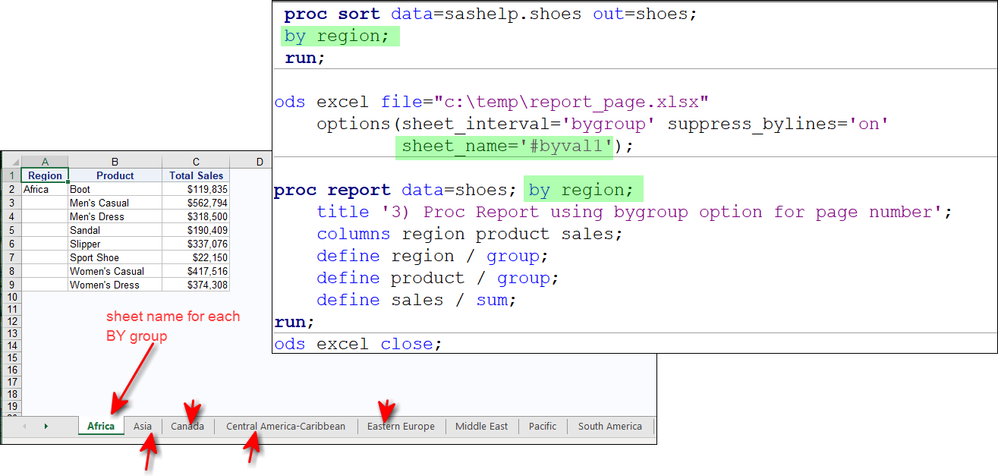
Task: Select row 5 header
Action: pos(11,230)
